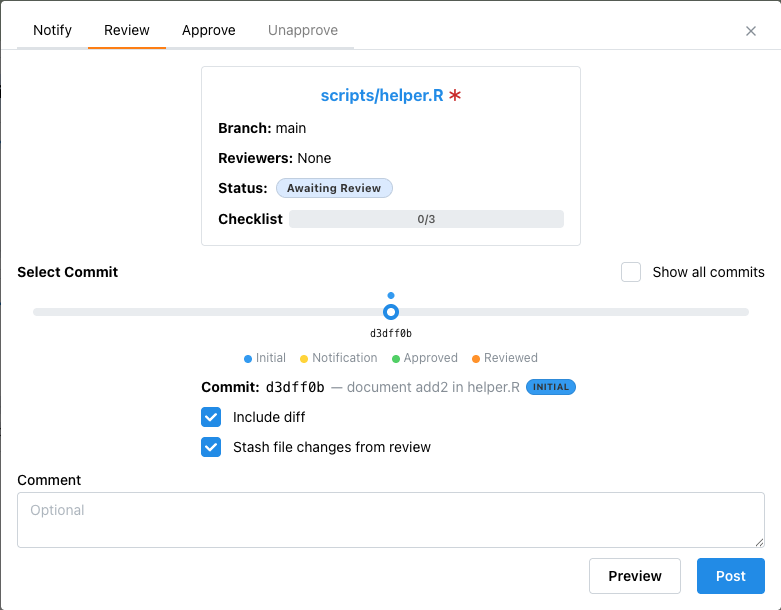Screen dimensions: 781x610
Task: Click the INITIAL badge beside the commit message
Action: 551,387
